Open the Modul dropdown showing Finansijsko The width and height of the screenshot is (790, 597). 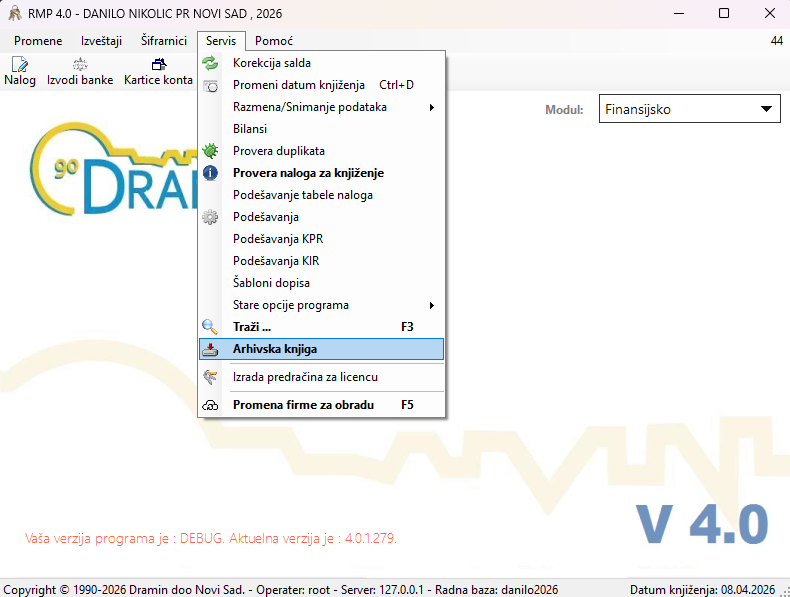pos(690,109)
